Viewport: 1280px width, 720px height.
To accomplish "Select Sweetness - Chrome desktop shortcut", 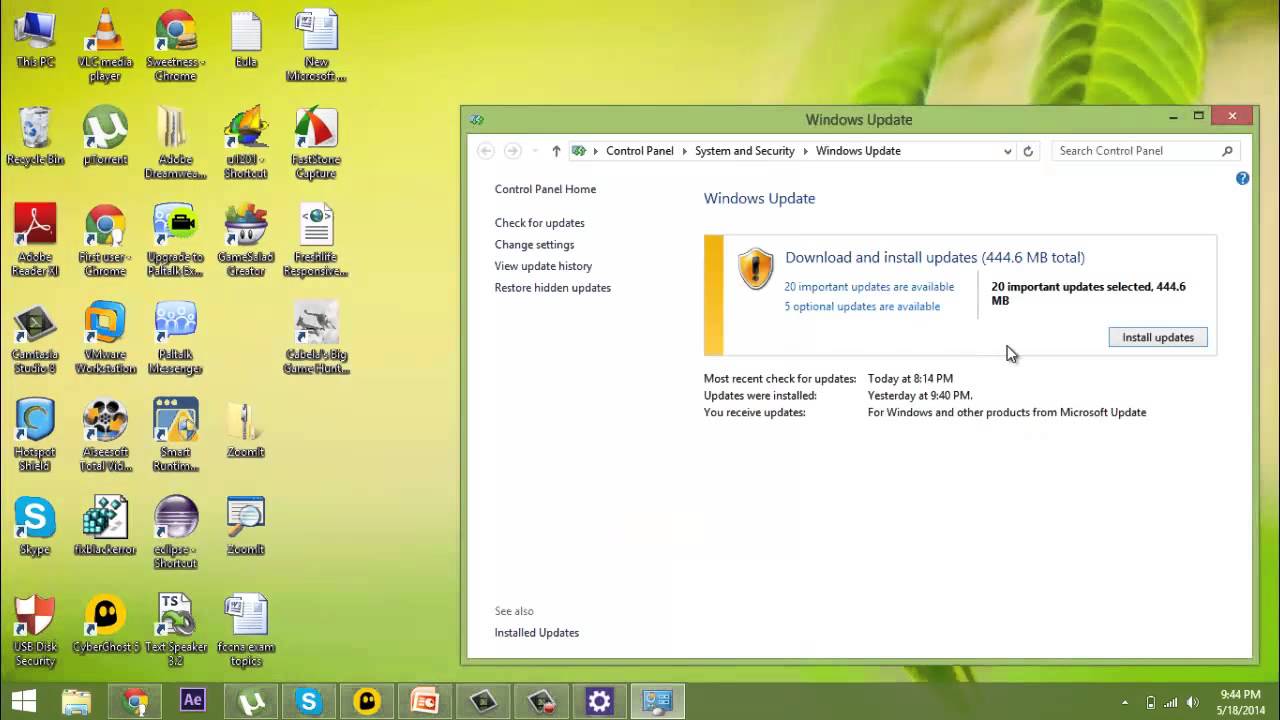I will point(175,46).
